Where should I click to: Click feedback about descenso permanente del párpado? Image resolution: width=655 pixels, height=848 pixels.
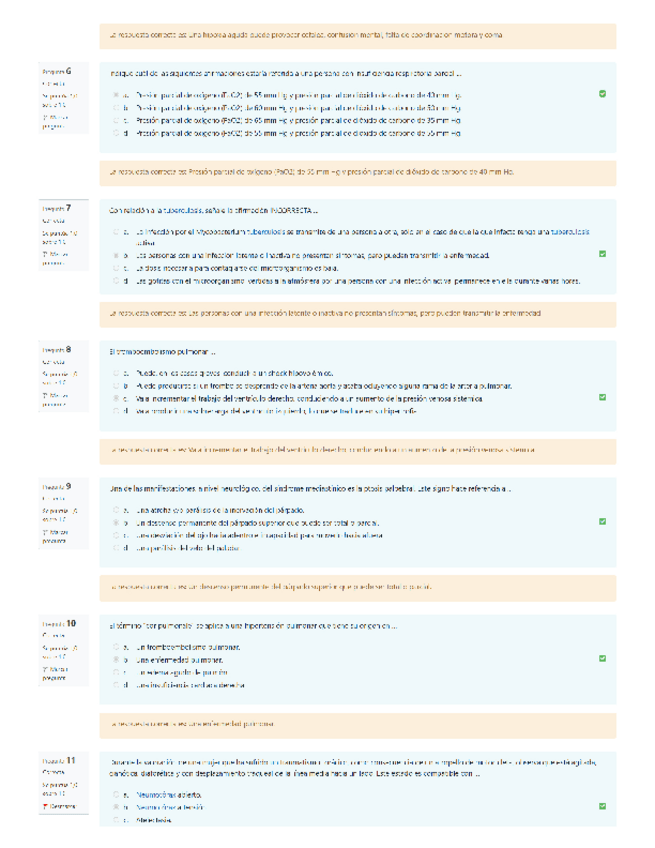click(358, 588)
